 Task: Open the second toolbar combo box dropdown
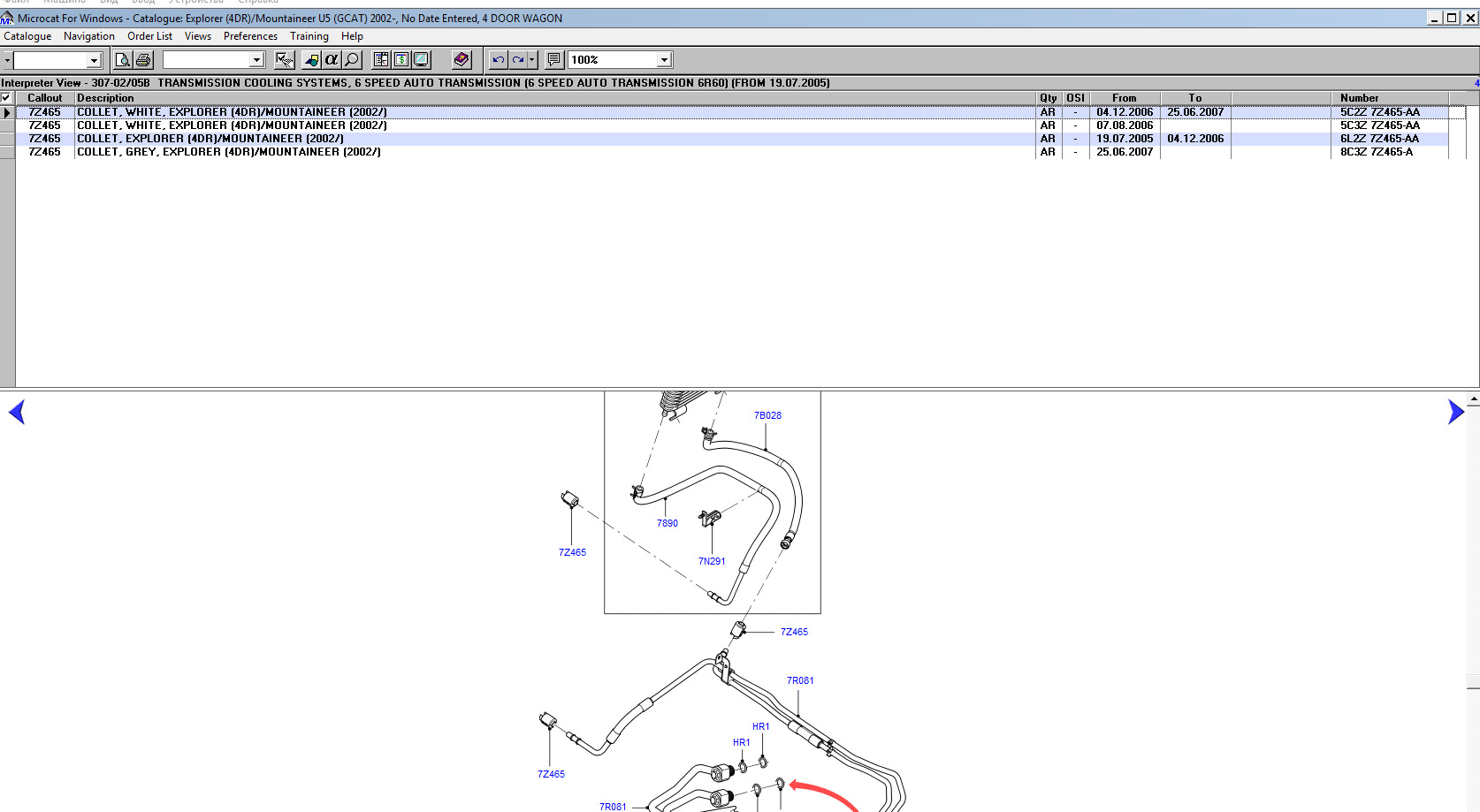click(x=257, y=60)
